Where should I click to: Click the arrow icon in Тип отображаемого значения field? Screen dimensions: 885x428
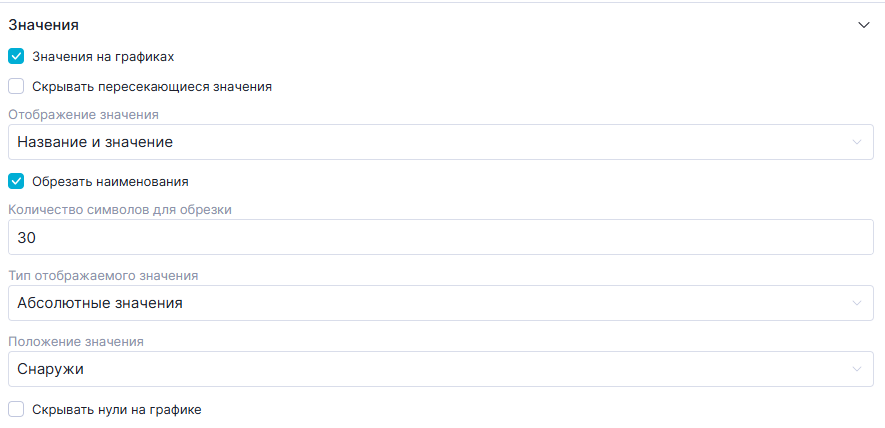pos(857,303)
